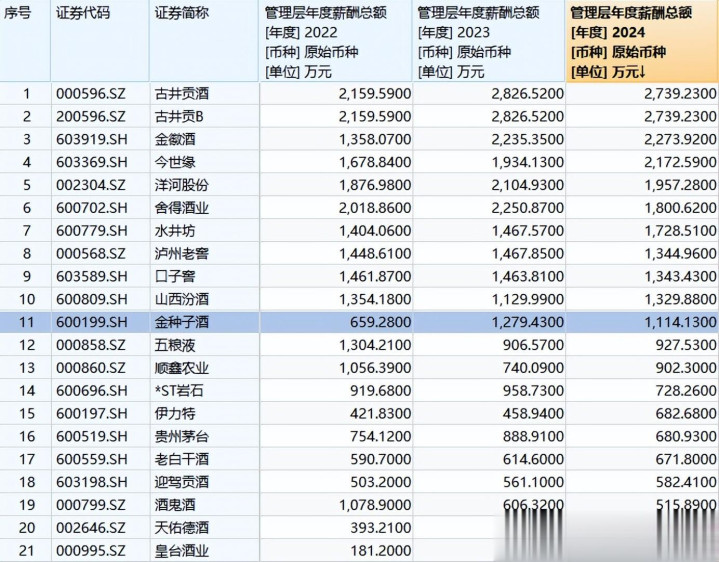
Task: Select stock code 600519.SH
Action: coord(92,436)
